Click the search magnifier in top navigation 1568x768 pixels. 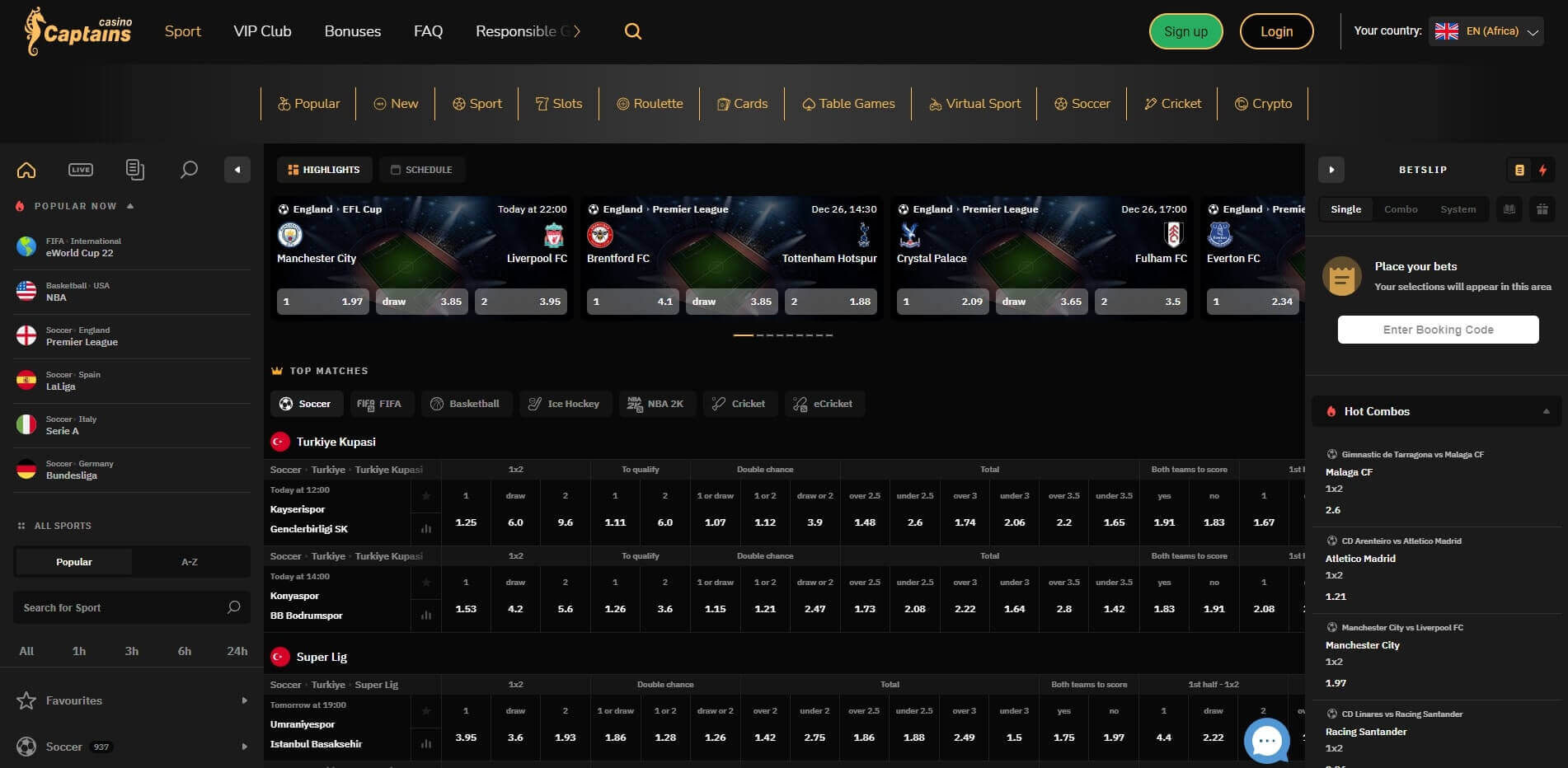(632, 31)
